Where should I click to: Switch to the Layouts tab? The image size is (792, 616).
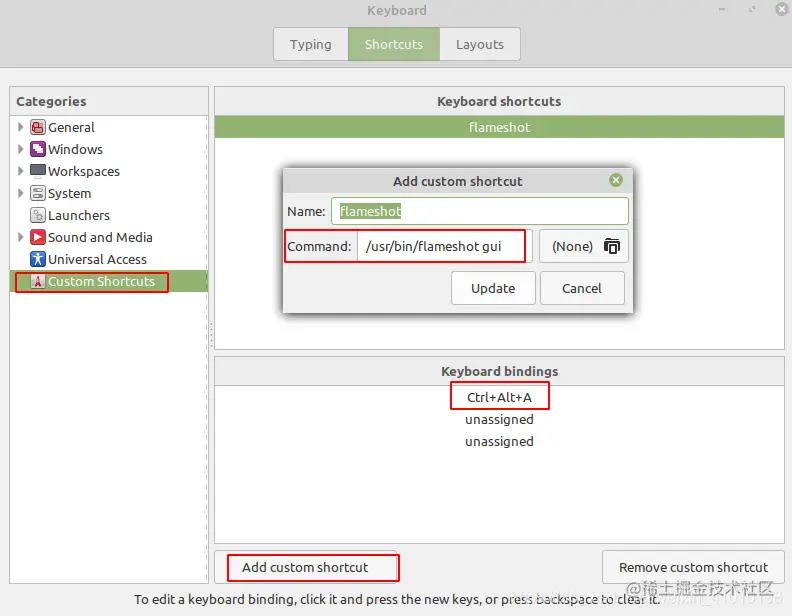pos(480,44)
